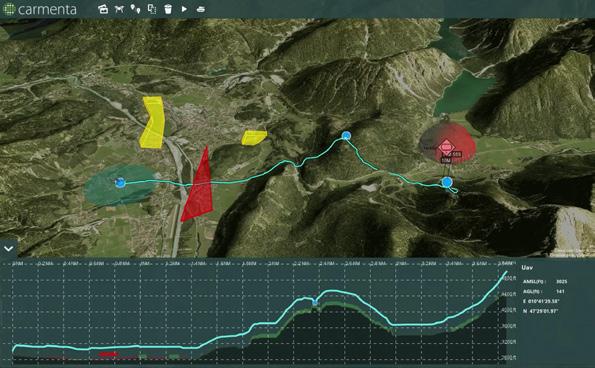
Task: Select the UAV drone icon in the toolbar
Action: (119, 9)
